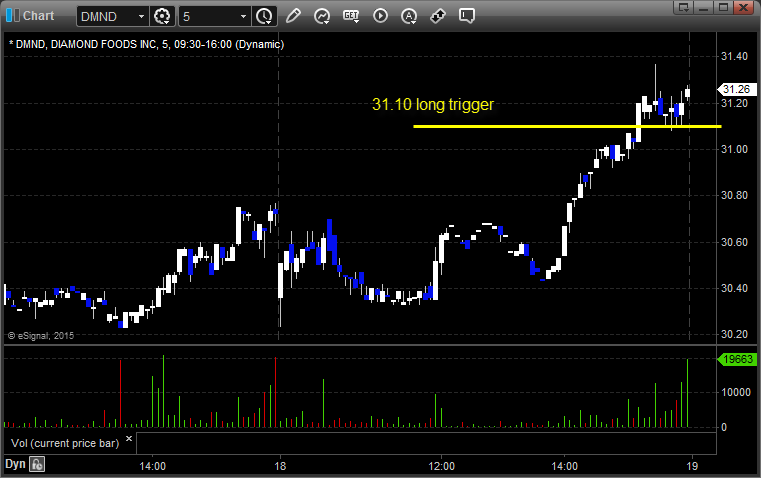Click the '18' date label on time axis
The image size is (761, 478).
tap(280, 466)
